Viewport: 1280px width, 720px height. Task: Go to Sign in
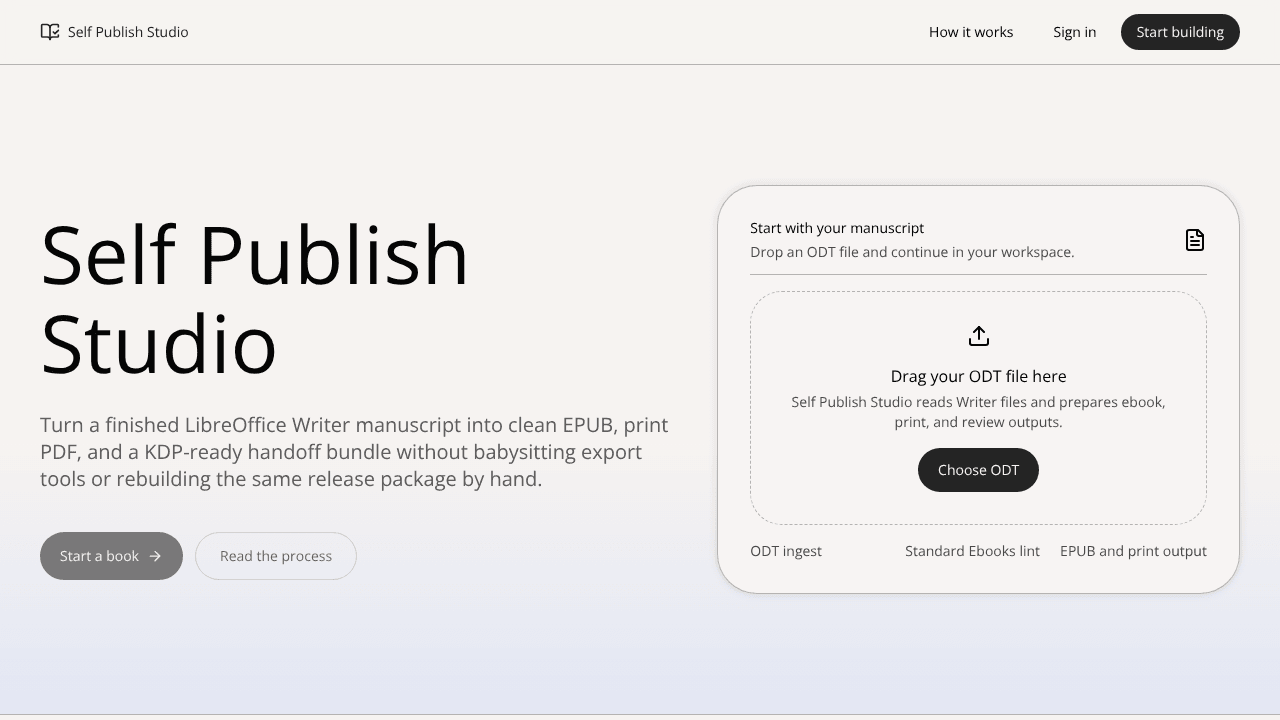pyautogui.click(x=1075, y=32)
